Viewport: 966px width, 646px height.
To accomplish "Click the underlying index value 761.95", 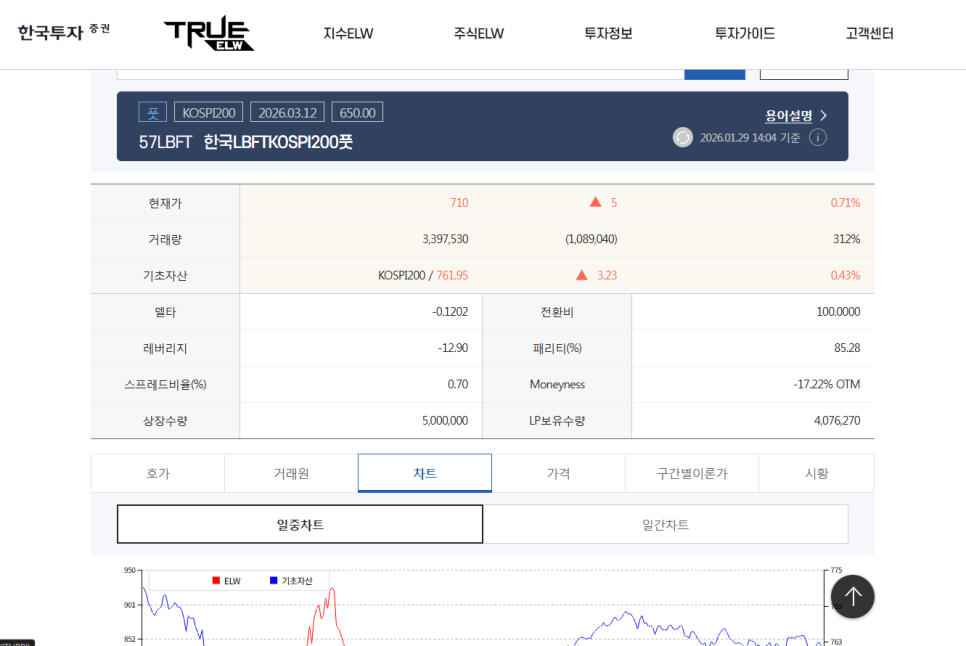I will coord(452,275).
